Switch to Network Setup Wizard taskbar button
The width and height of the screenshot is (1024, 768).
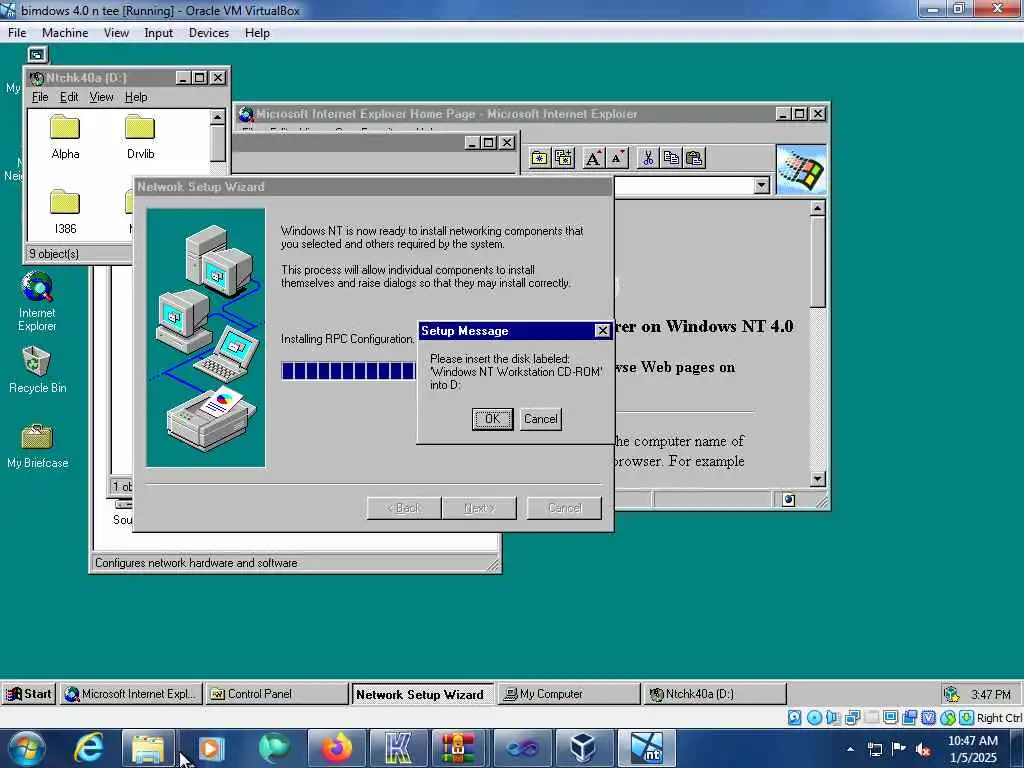(423, 694)
